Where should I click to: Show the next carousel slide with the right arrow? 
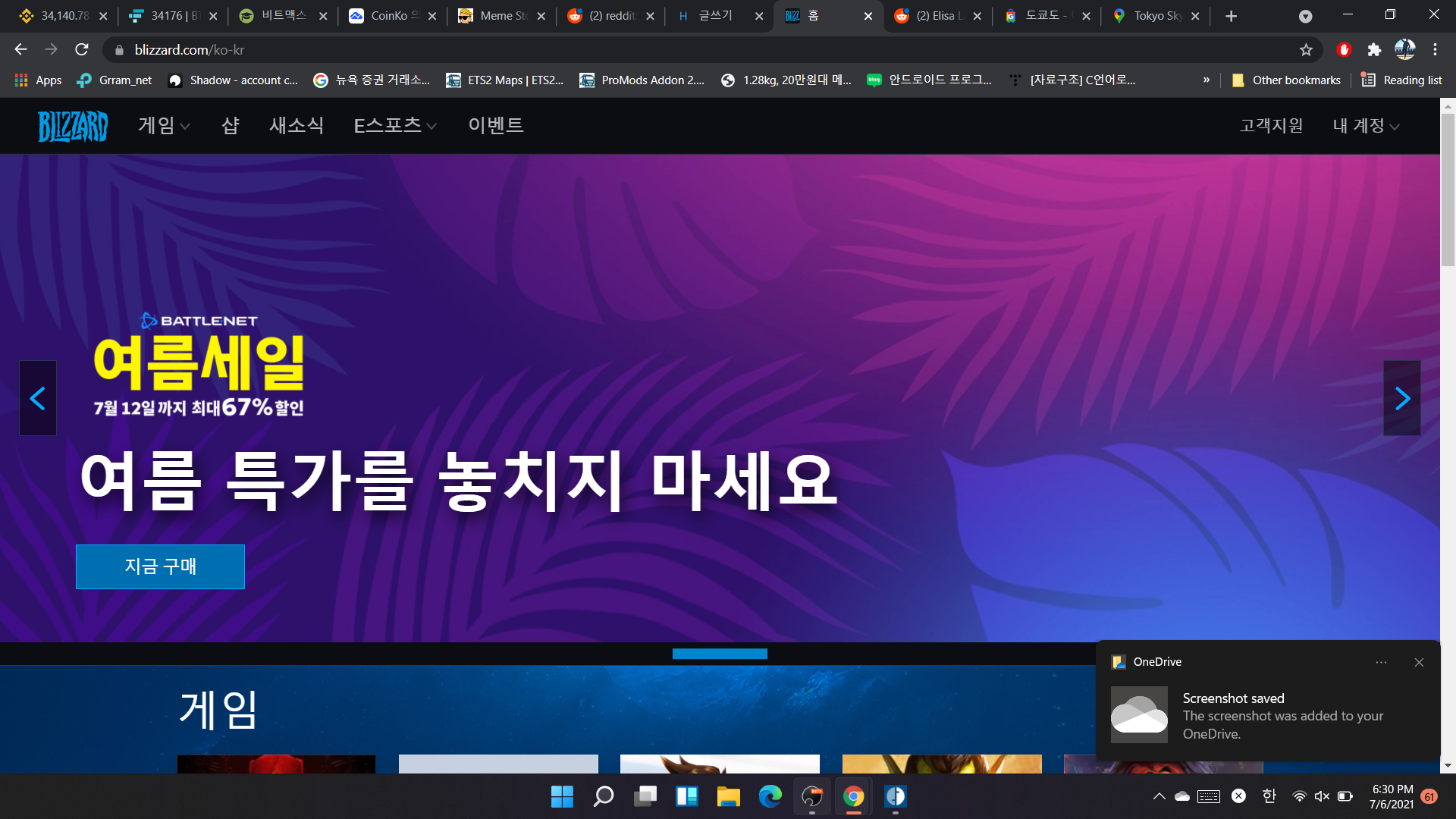click(1401, 398)
